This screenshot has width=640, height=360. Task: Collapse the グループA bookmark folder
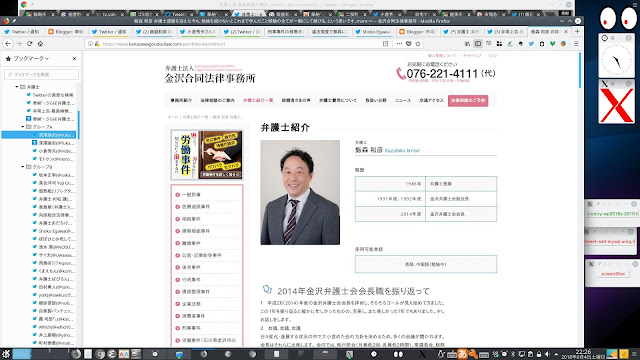pyautogui.click(x=23, y=127)
